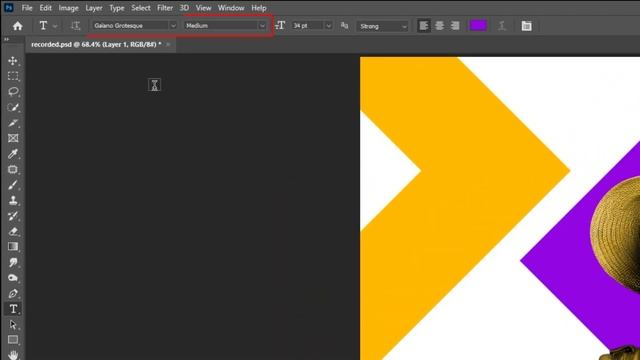Click the Photoshop logo icon
The image size is (640, 360).
tap(8, 7)
